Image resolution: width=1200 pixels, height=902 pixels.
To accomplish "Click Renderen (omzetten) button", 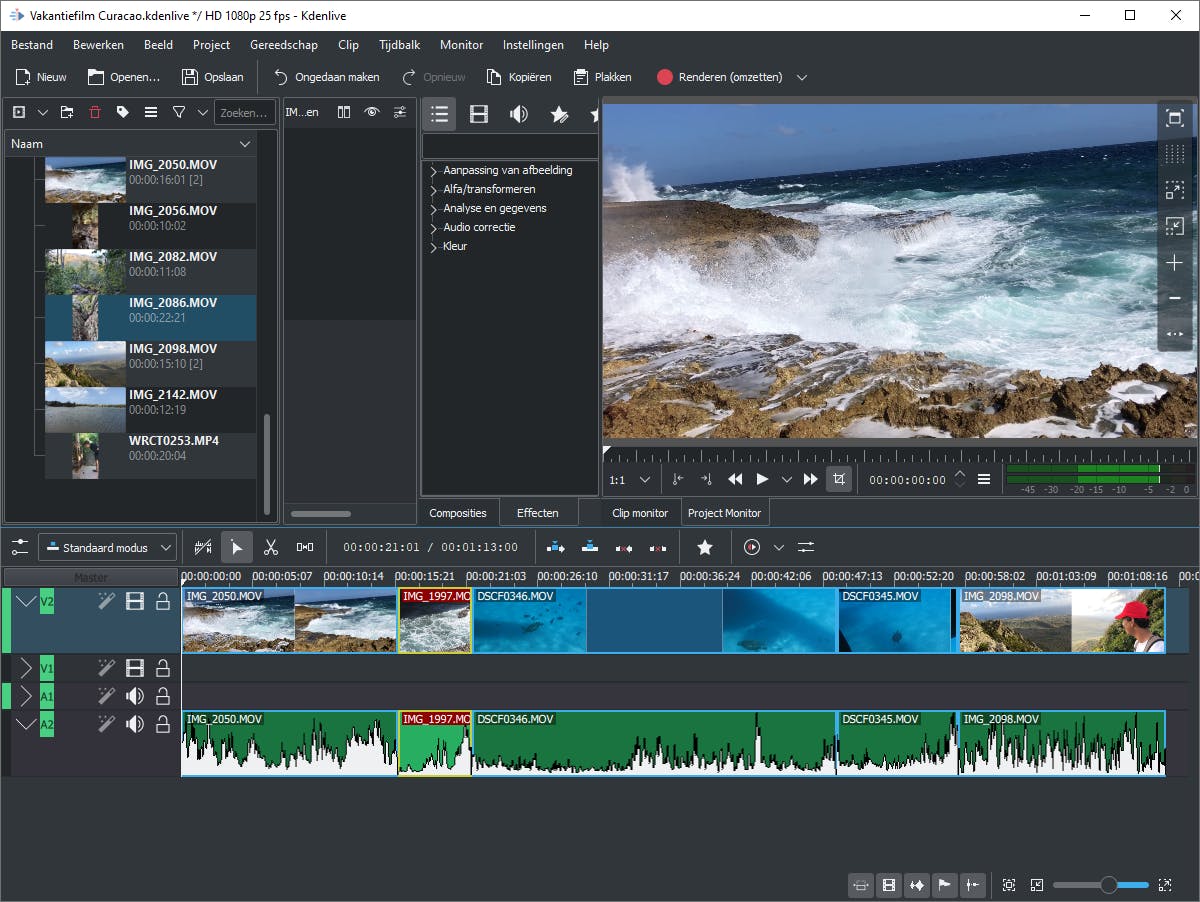I will [x=719, y=77].
